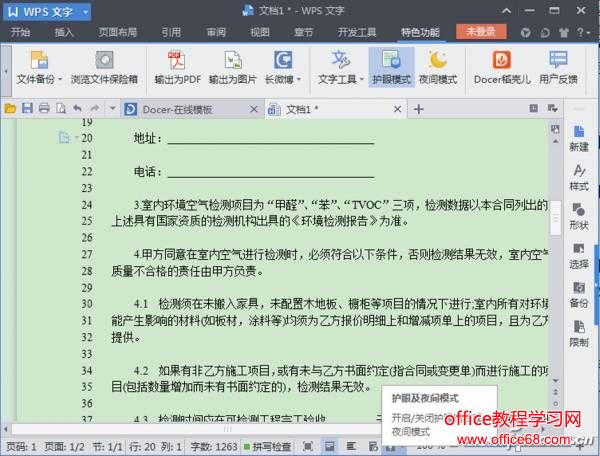Image resolution: width=600 pixels, height=456 pixels.
Task: Open skin shirt icon in title bar
Action: (563, 33)
